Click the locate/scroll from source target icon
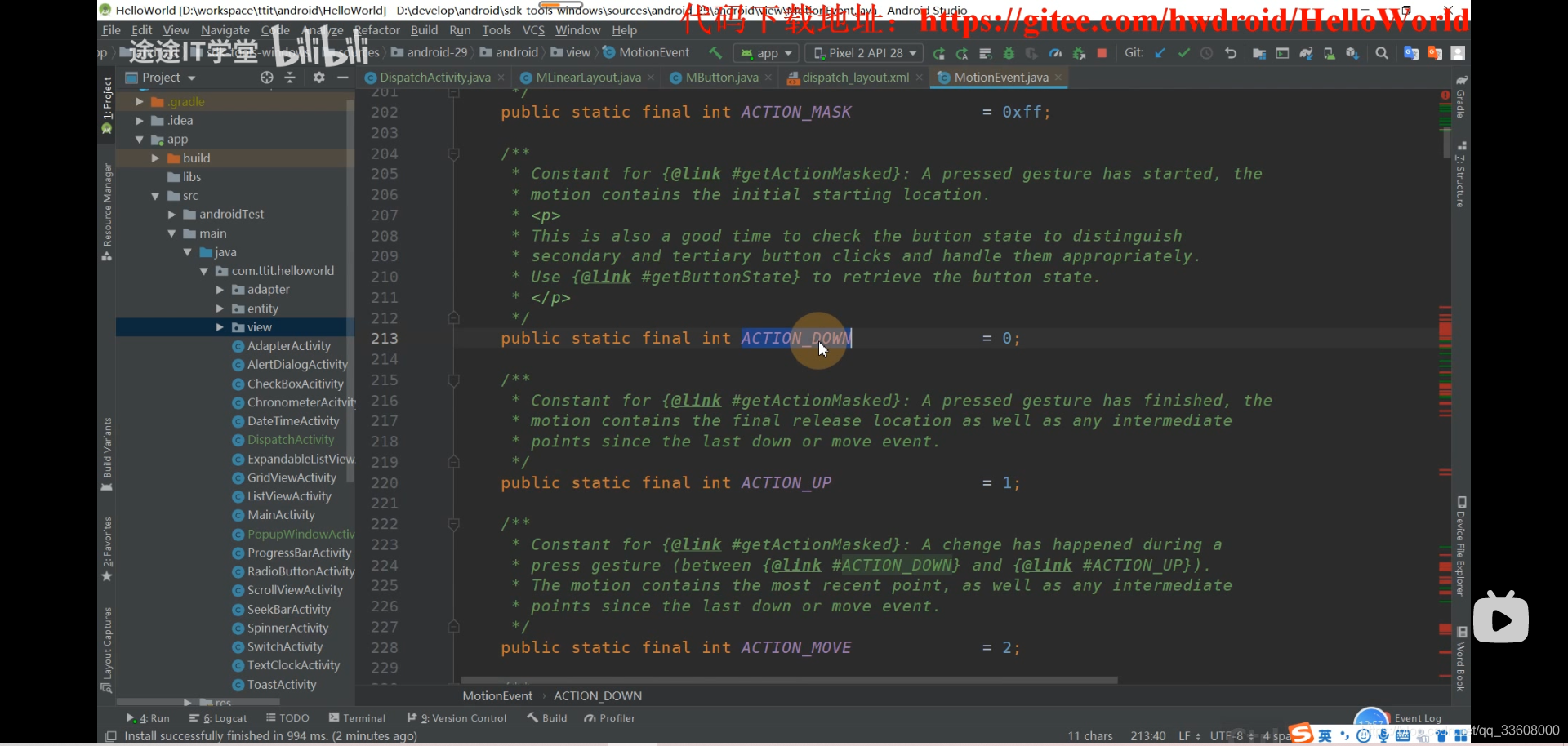 tap(266, 78)
